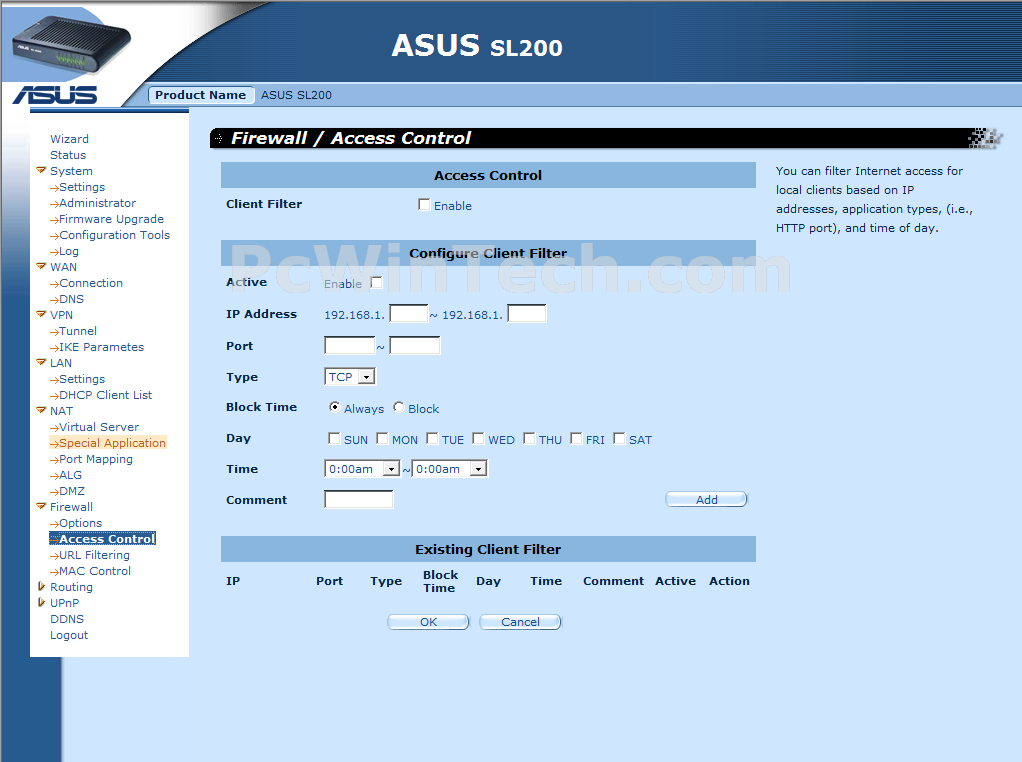Screen dimensions: 1022x762
Task: Open the Status page
Action: coord(68,155)
